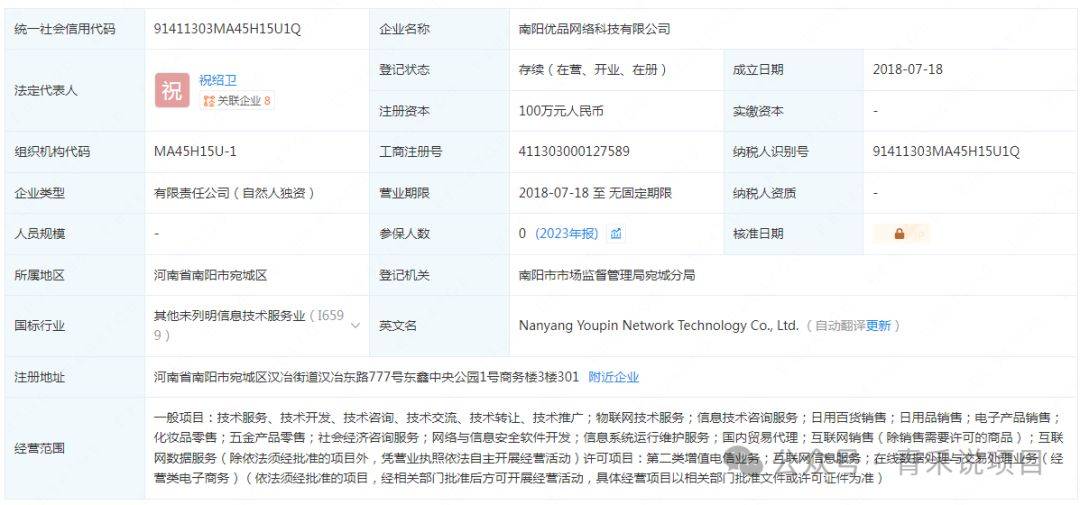
Task: Click the 企业类型 label
Action: tap(40, 193)
